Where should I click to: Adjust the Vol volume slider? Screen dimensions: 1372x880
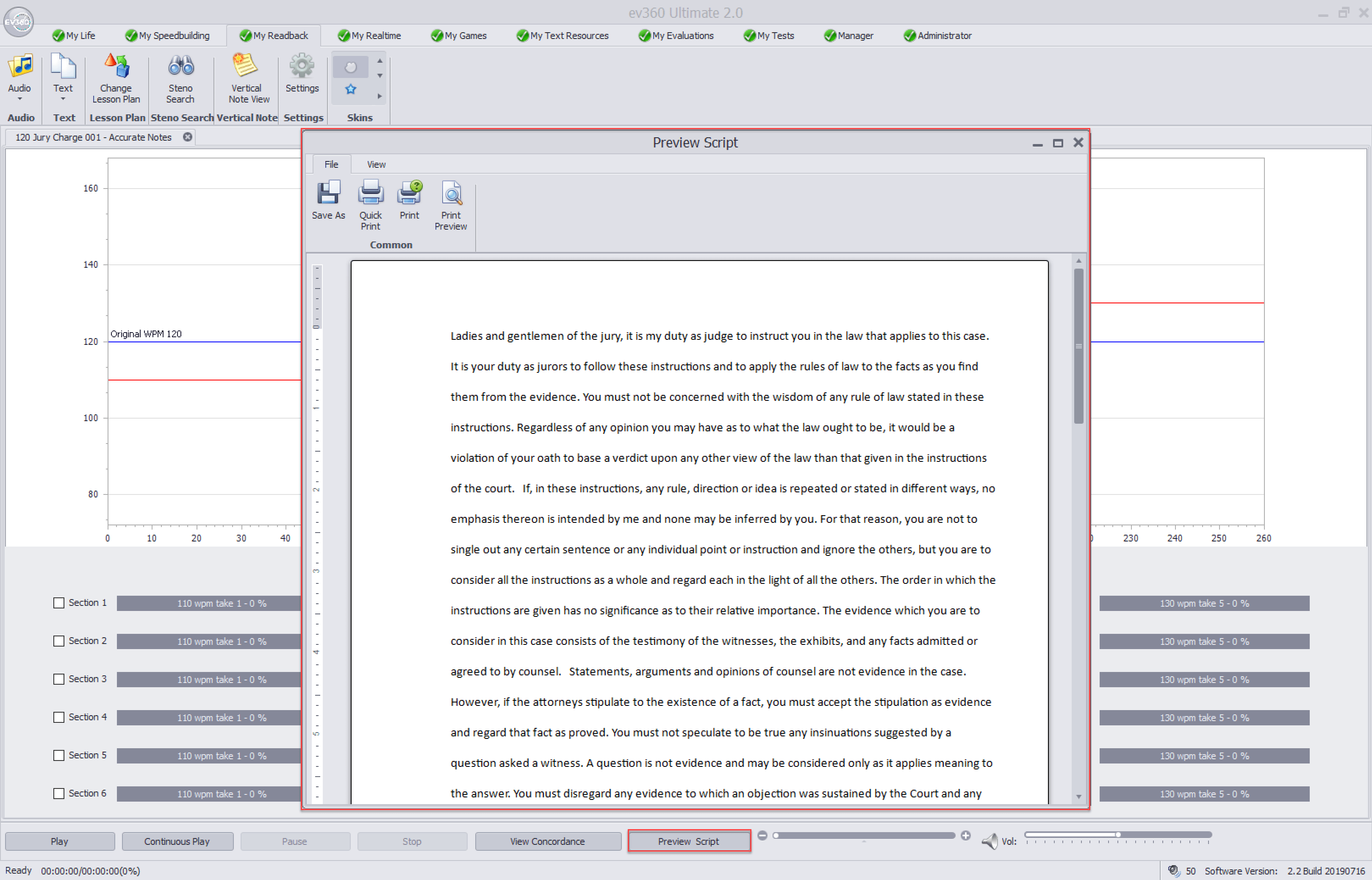pyautogui.click(x=1117, y=835)
